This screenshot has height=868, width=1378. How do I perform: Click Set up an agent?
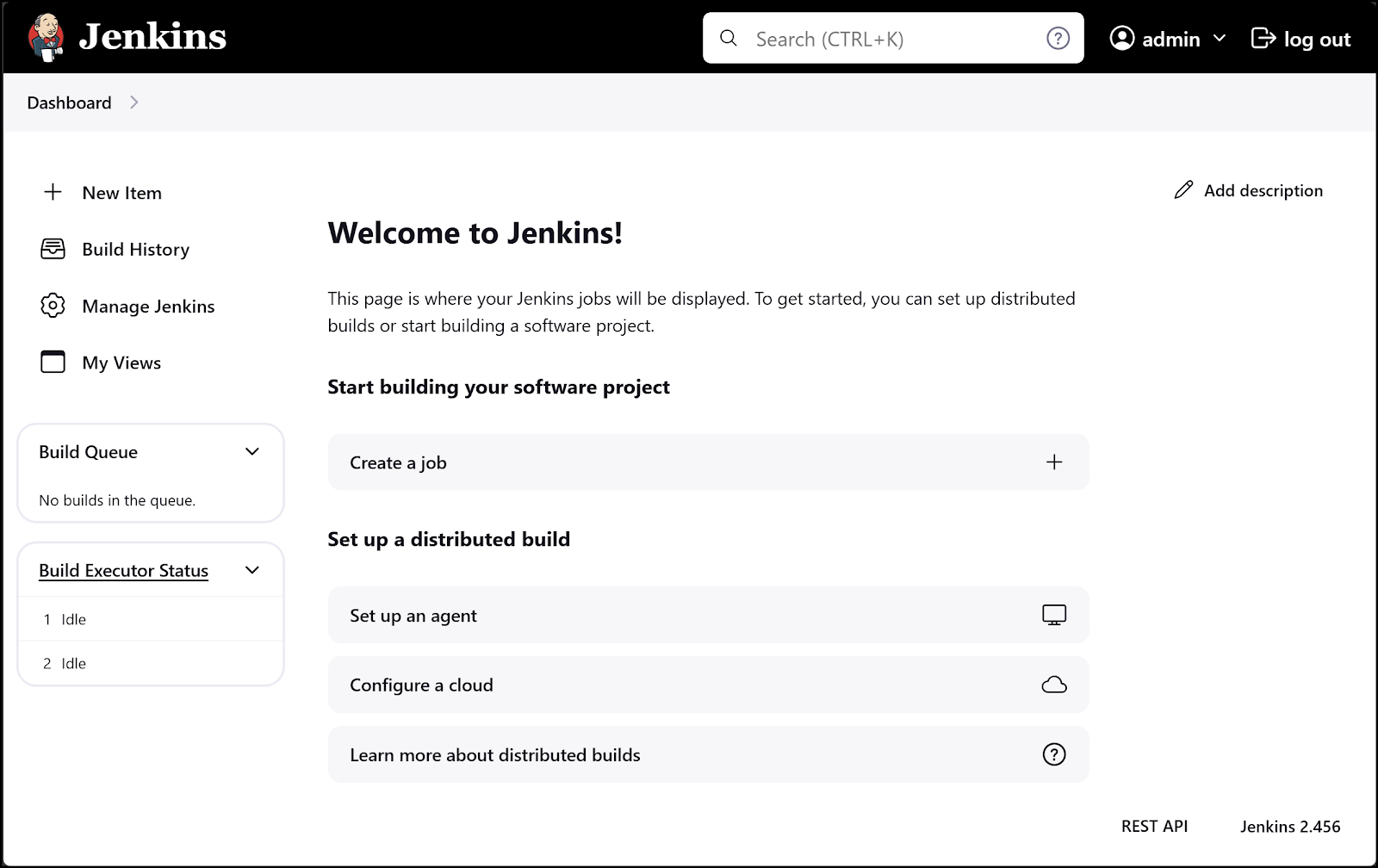click(x=708, y=615)
